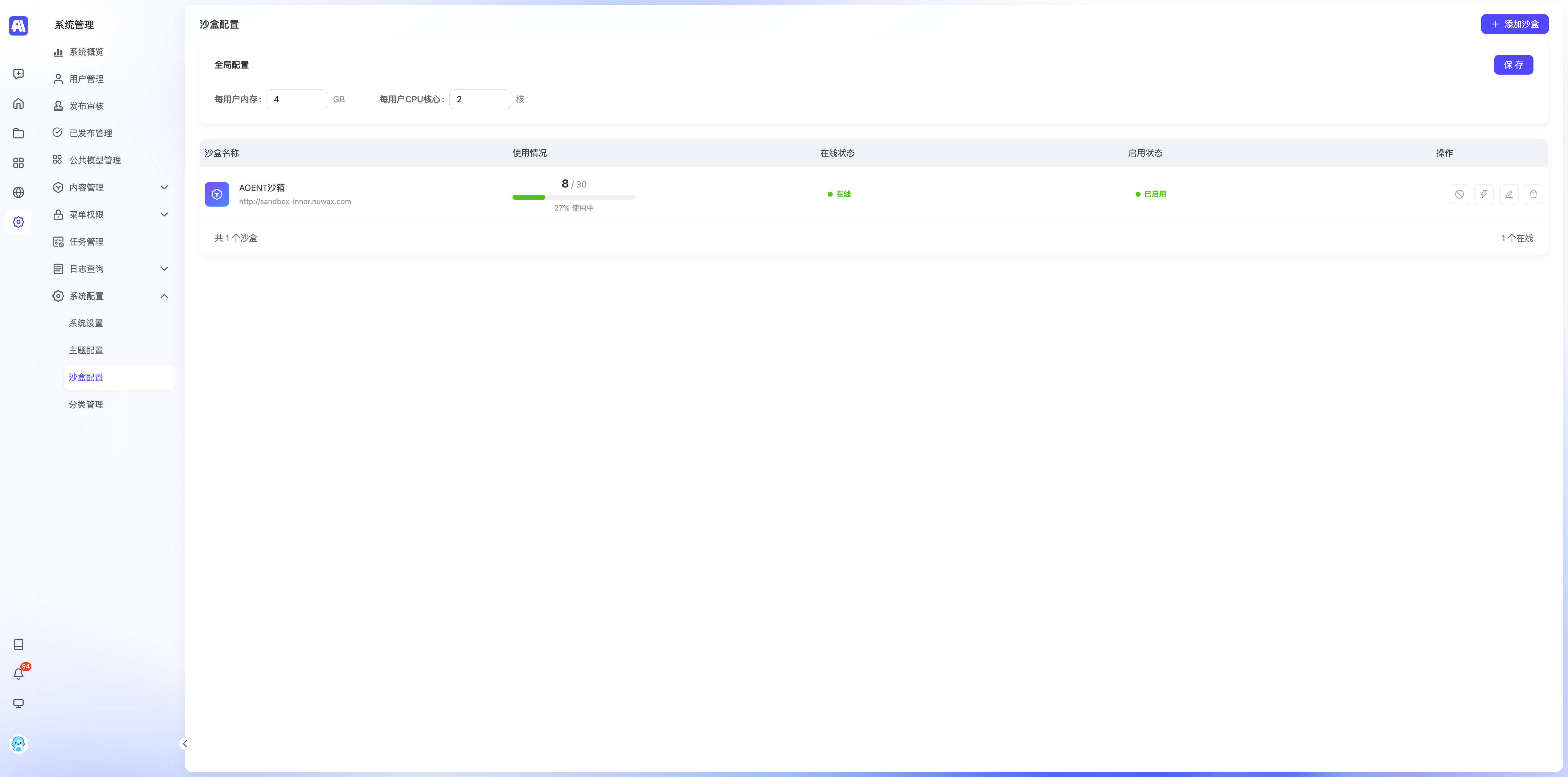
Task: Click the 每用户内存 input field
Action: coord(296,99)
